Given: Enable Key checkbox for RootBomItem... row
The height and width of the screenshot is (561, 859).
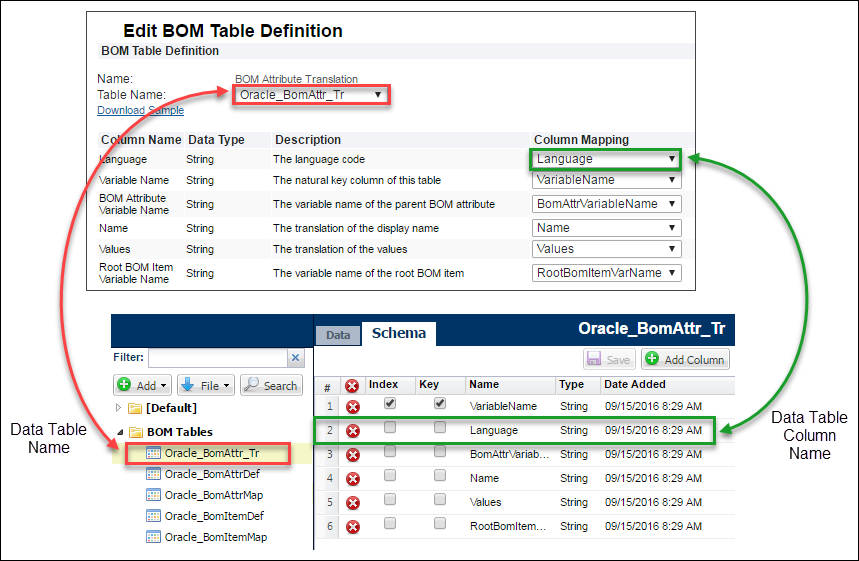Looking at the screenshot, I should (x=440, y=524).
